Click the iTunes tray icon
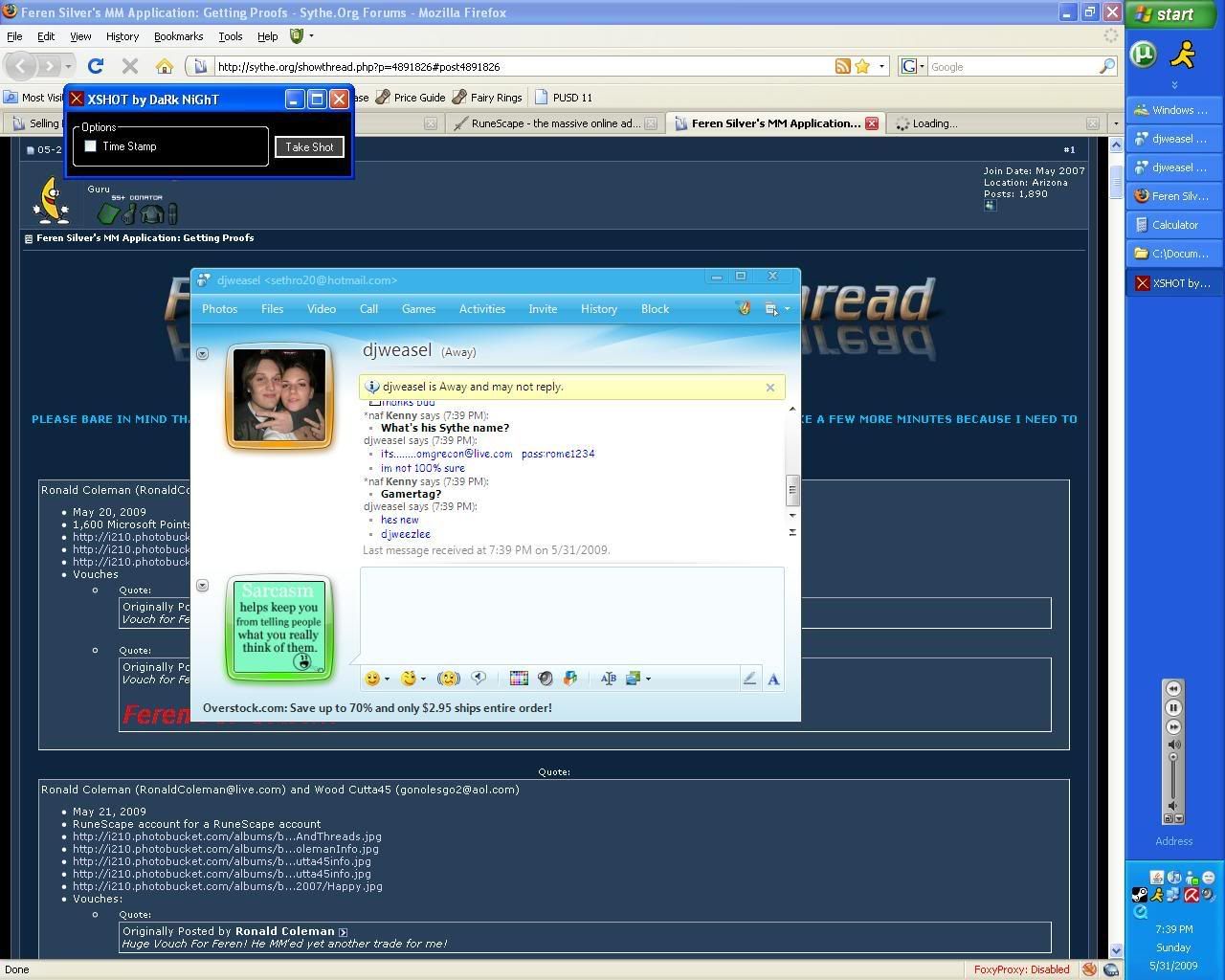The width and height of the screenshot is (1225, 980). (1174, 878)
